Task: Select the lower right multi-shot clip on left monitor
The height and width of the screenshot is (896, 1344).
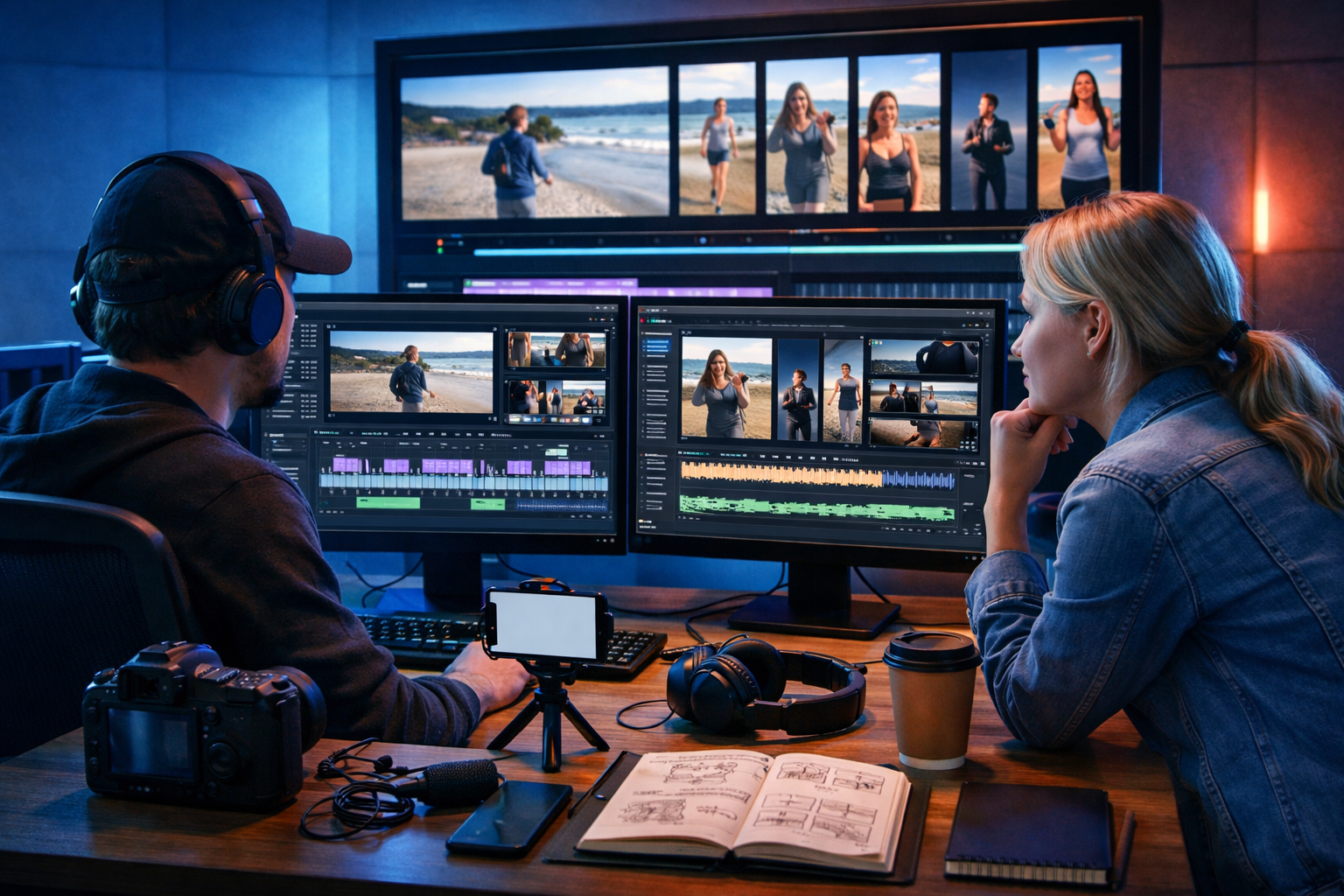Action: [556, 397]
